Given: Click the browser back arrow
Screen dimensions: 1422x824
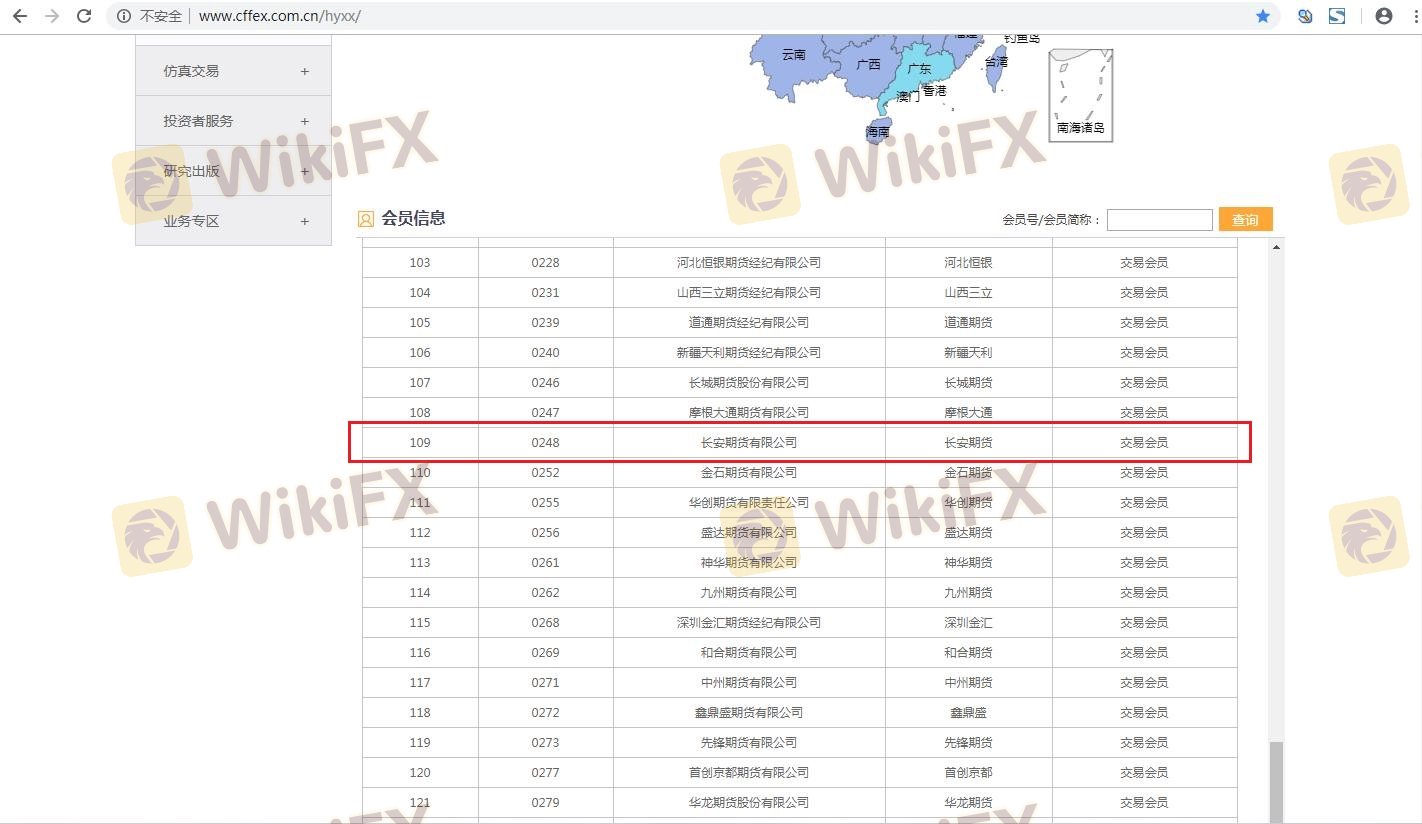Looking at the screenshot, I should pyautogui.click(x=20, y=16).
